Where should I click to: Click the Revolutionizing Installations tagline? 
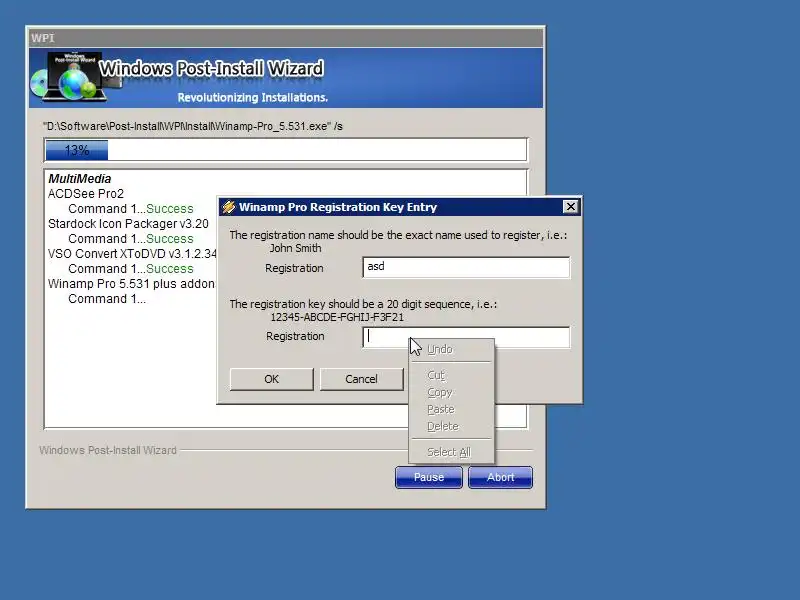(253, 97)
